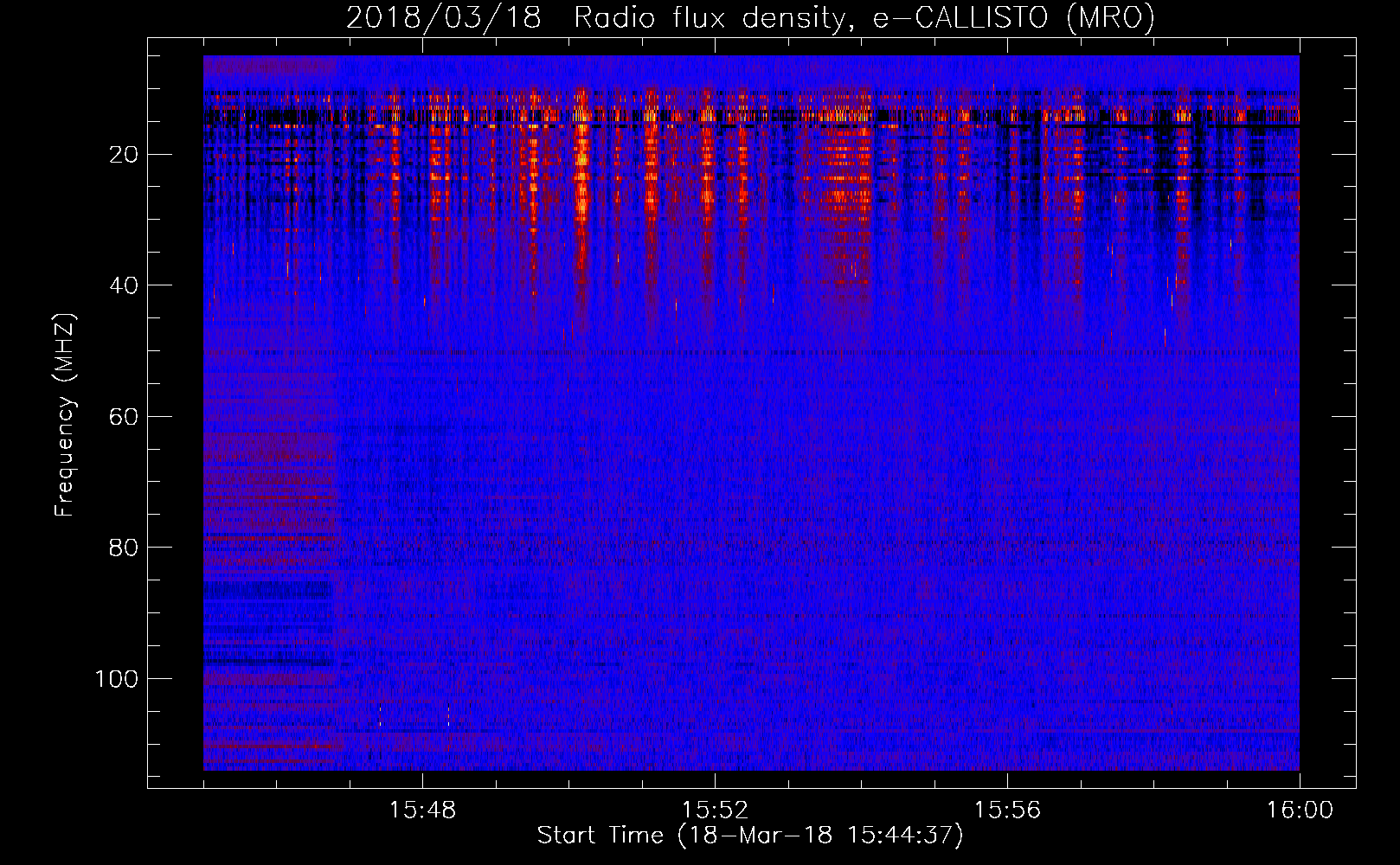Click the "15:56" time tick label

(1007, 811)
